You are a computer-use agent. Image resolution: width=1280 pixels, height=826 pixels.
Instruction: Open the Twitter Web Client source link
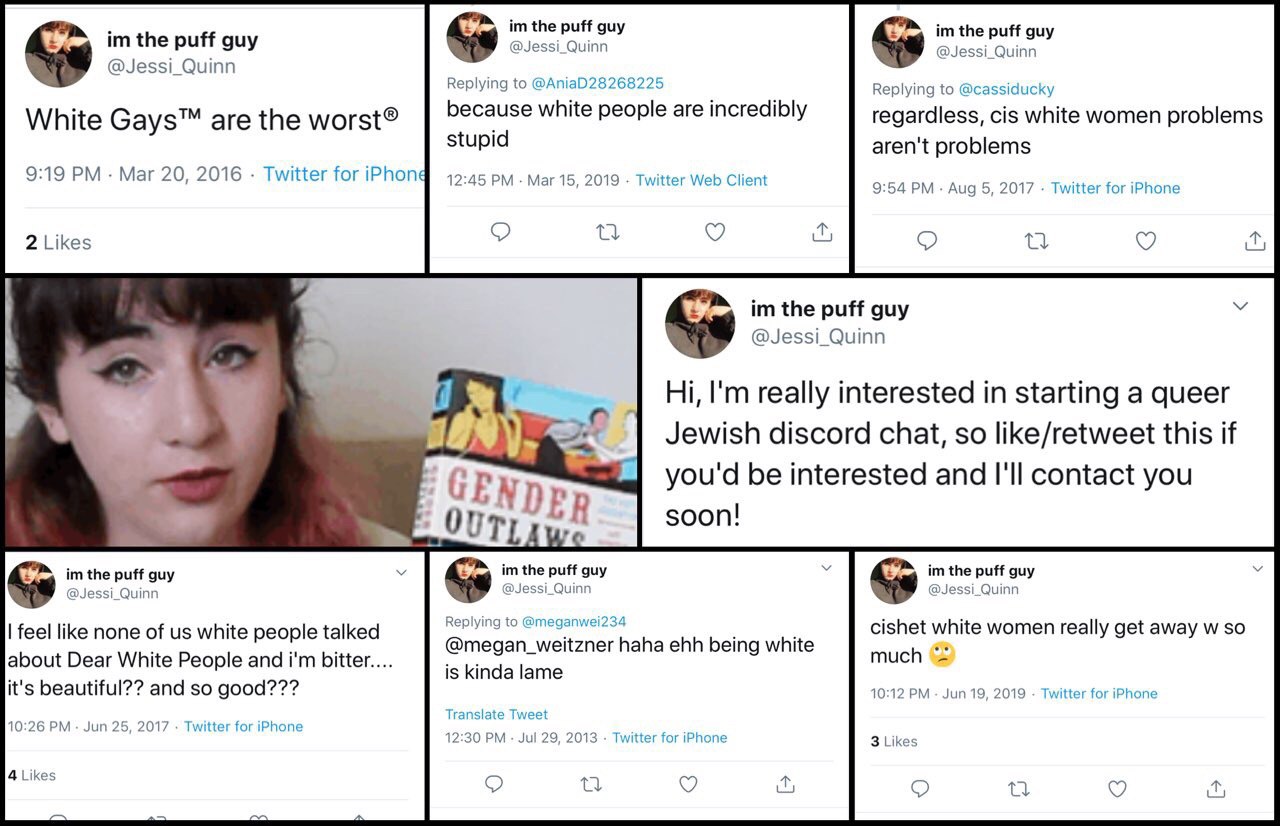coord(701,180)
